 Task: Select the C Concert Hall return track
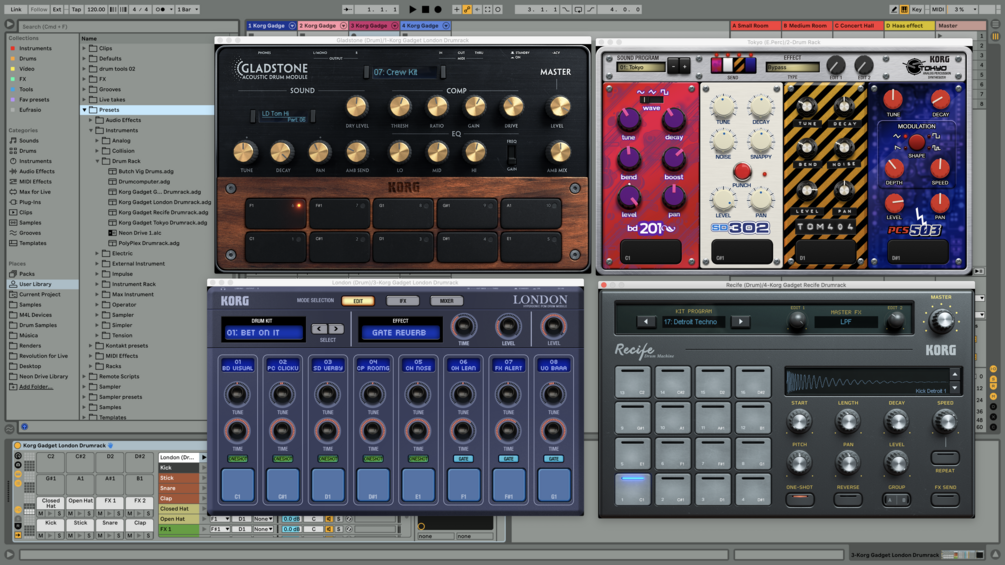point(858,26)
